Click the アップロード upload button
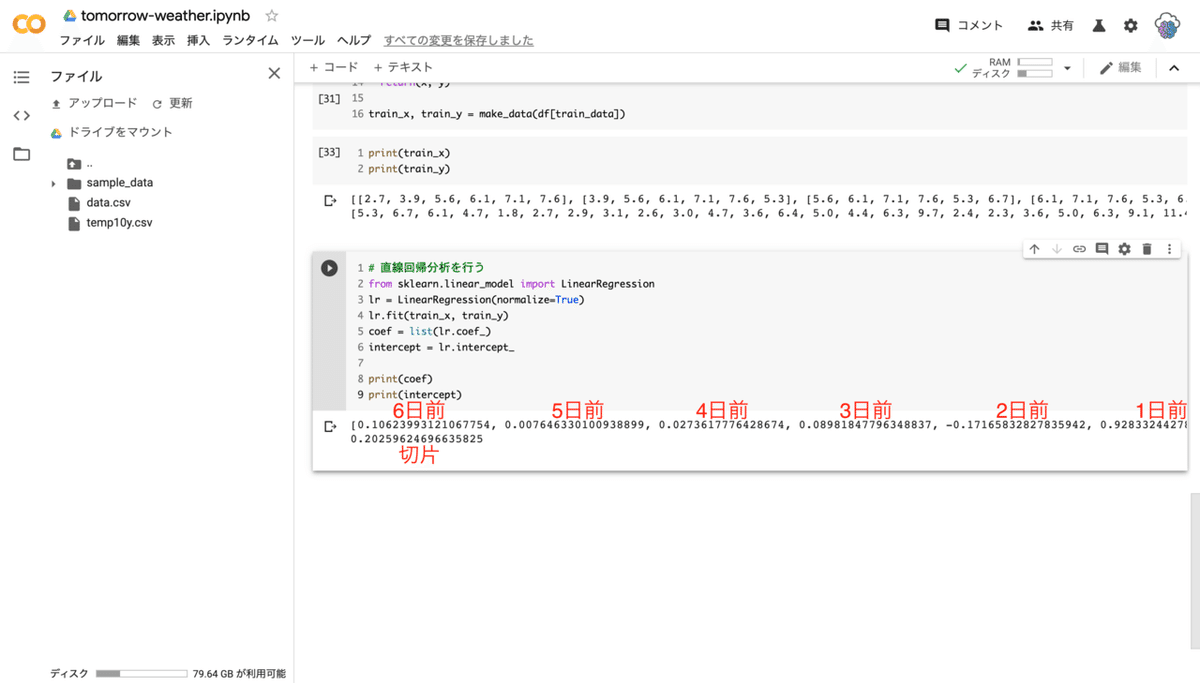 coord(94,103)
